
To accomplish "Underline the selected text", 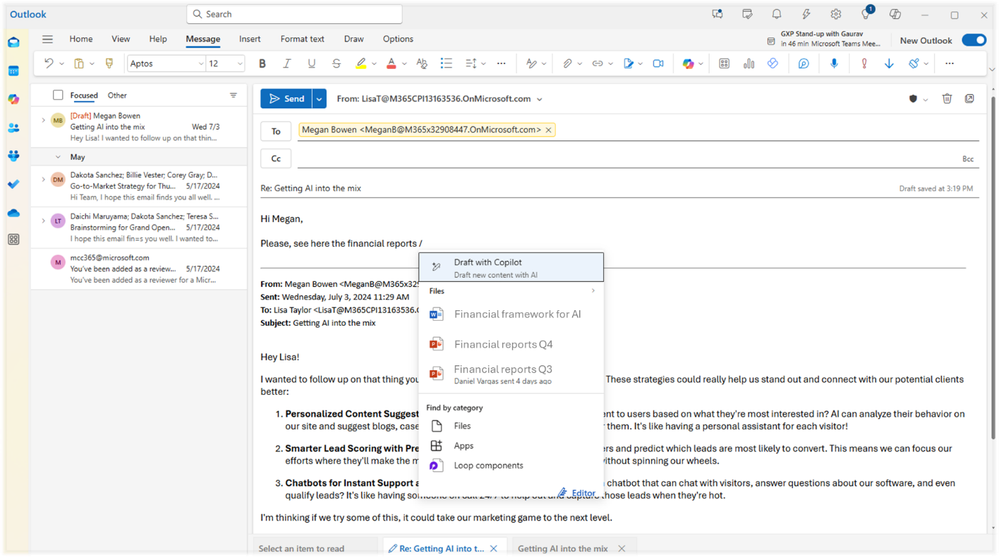I will pyautogui.click(x=312, y=64).
